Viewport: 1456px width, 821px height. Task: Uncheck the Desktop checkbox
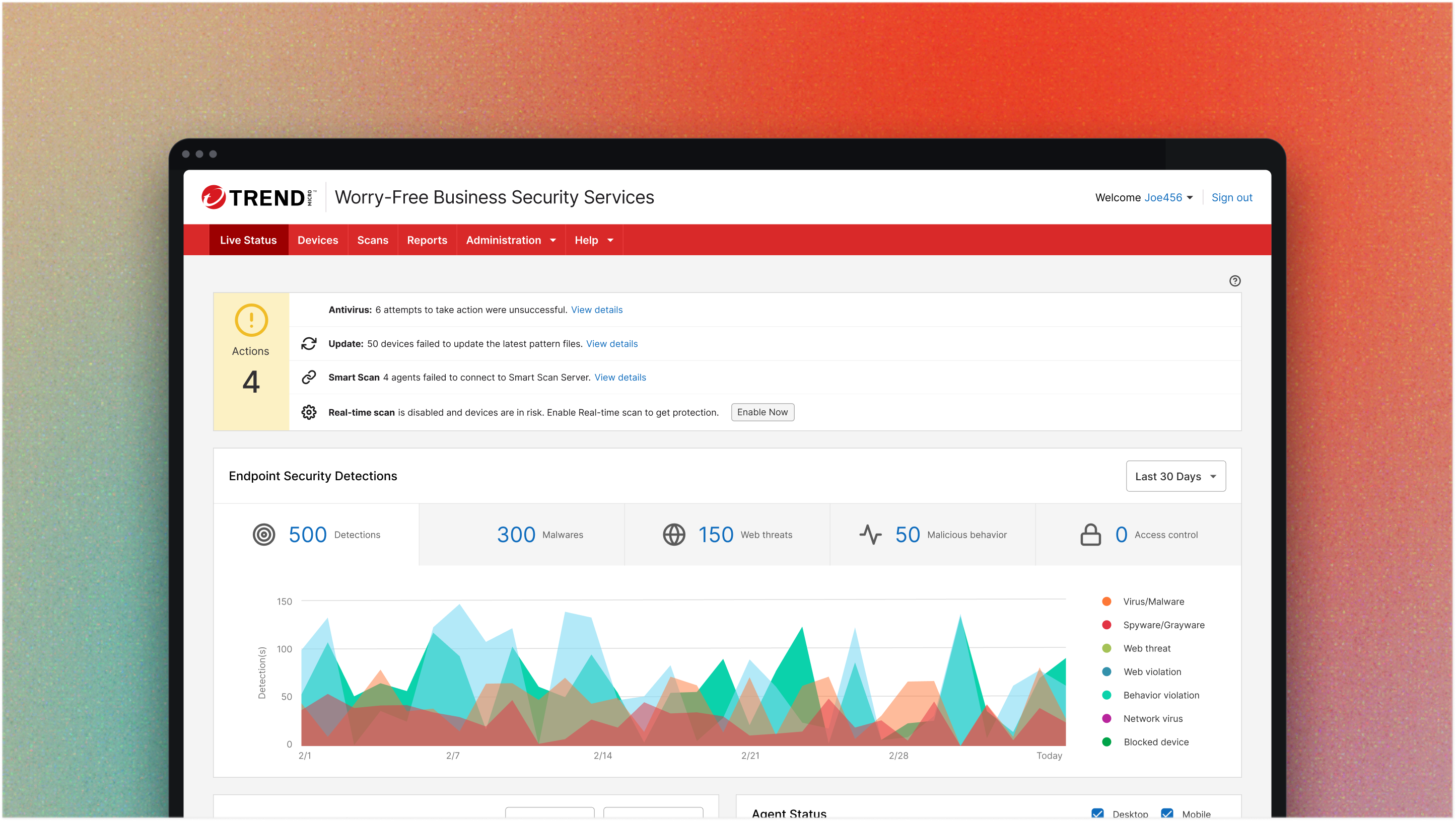1097,813
